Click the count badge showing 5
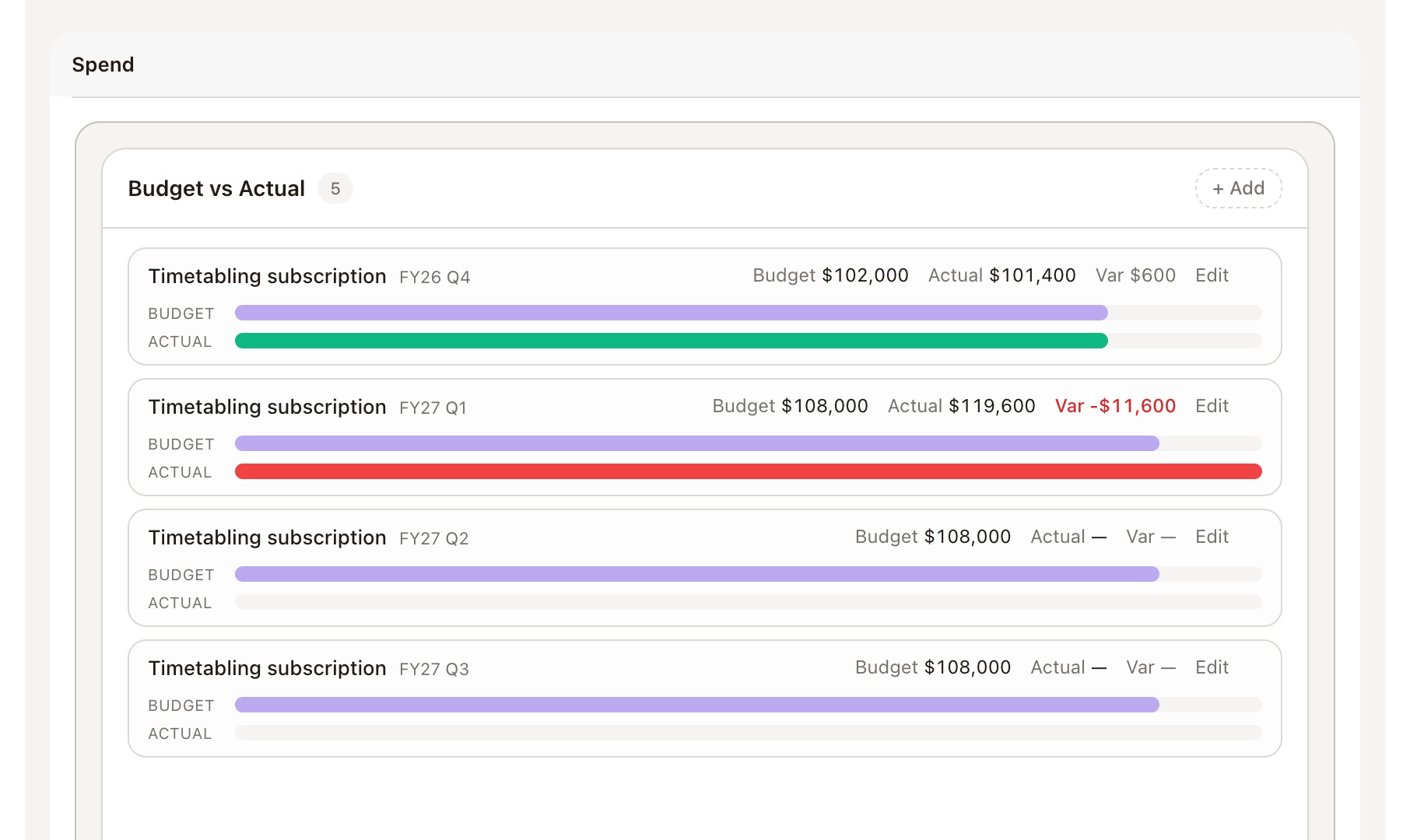 pyautogui.click(x=335, y=188)
